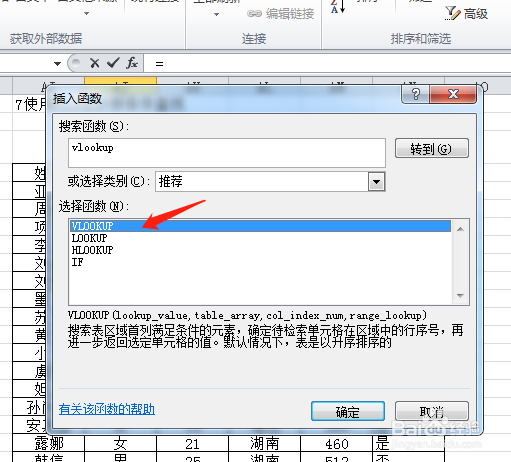Open the 有关该函数的帮助 link
511x462 pixels.
(x=107, y=409)
